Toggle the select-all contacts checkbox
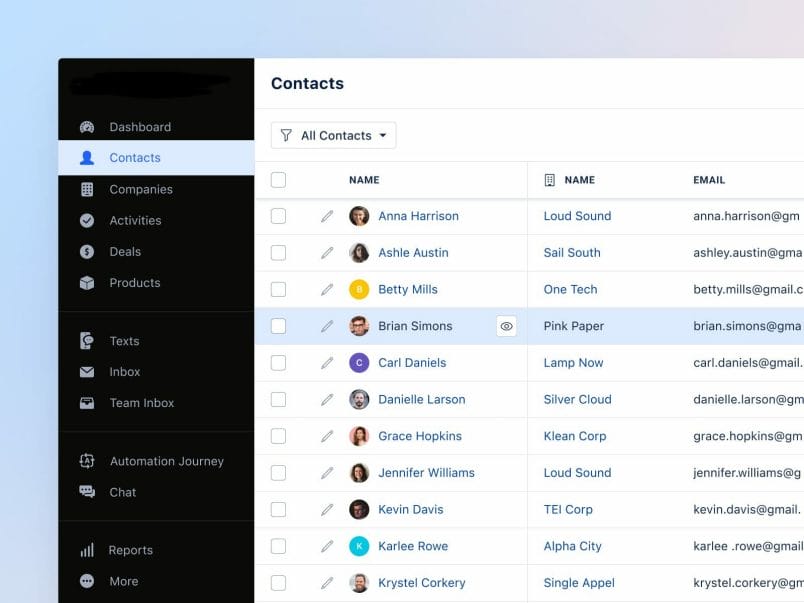This screenshot has width=804, height=603. [278, 180]
